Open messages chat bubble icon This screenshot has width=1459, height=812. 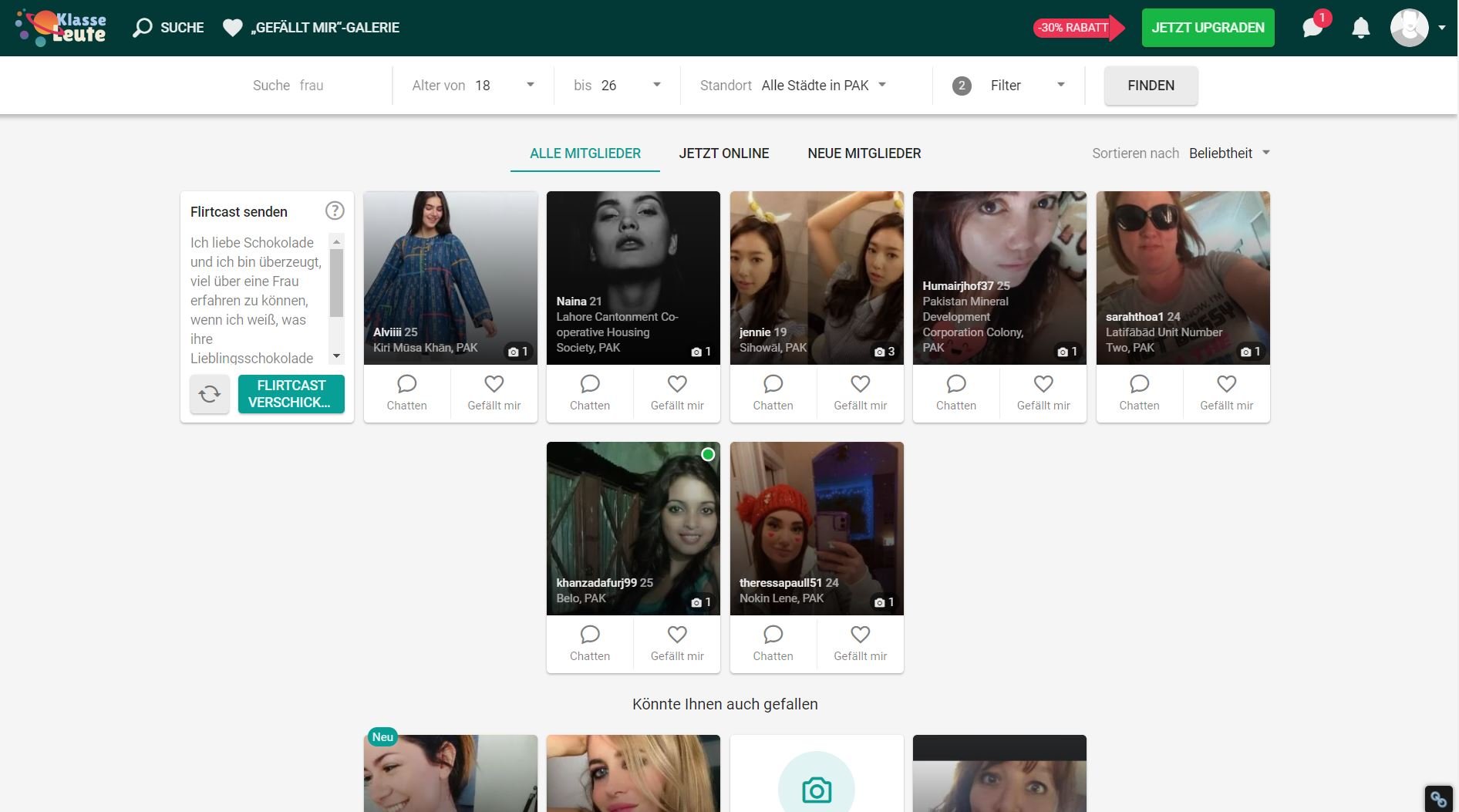1312,28
